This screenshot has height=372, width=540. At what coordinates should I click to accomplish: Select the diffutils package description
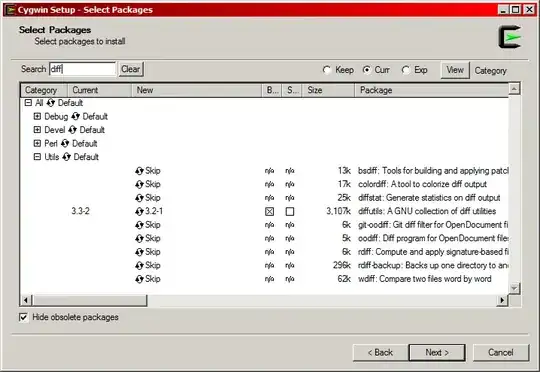427,211
